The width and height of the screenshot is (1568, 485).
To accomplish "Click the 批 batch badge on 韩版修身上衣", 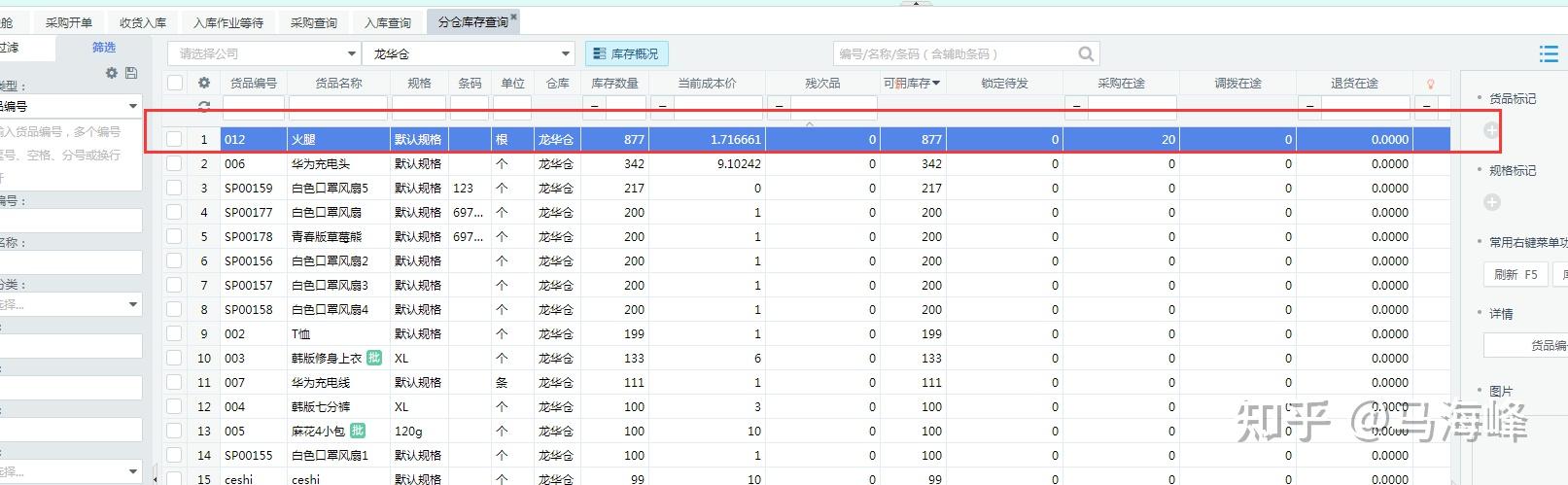I will tap(373, 358).
